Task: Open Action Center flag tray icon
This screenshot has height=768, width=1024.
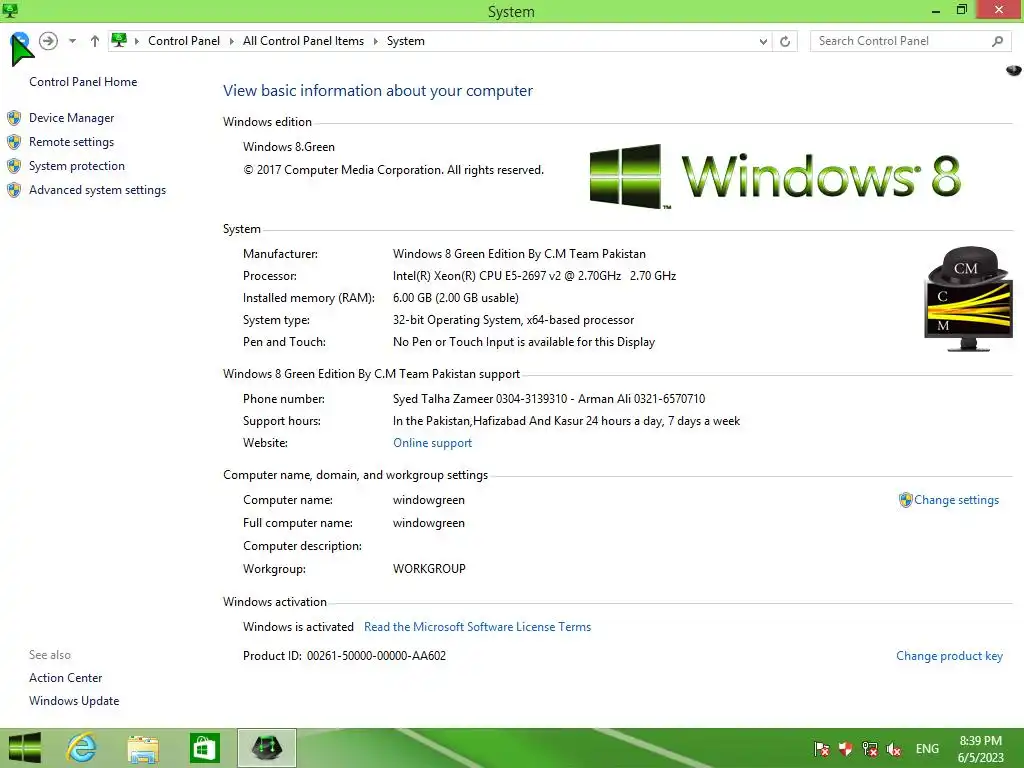Action: (822, 749)
